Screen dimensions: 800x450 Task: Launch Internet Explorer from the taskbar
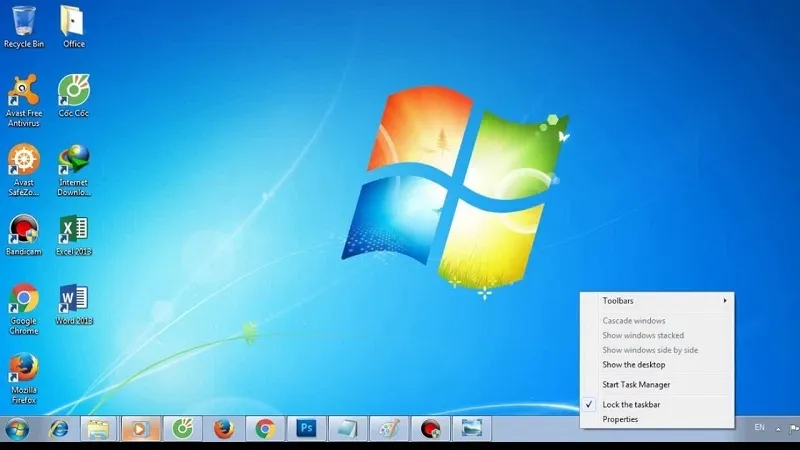58,429
